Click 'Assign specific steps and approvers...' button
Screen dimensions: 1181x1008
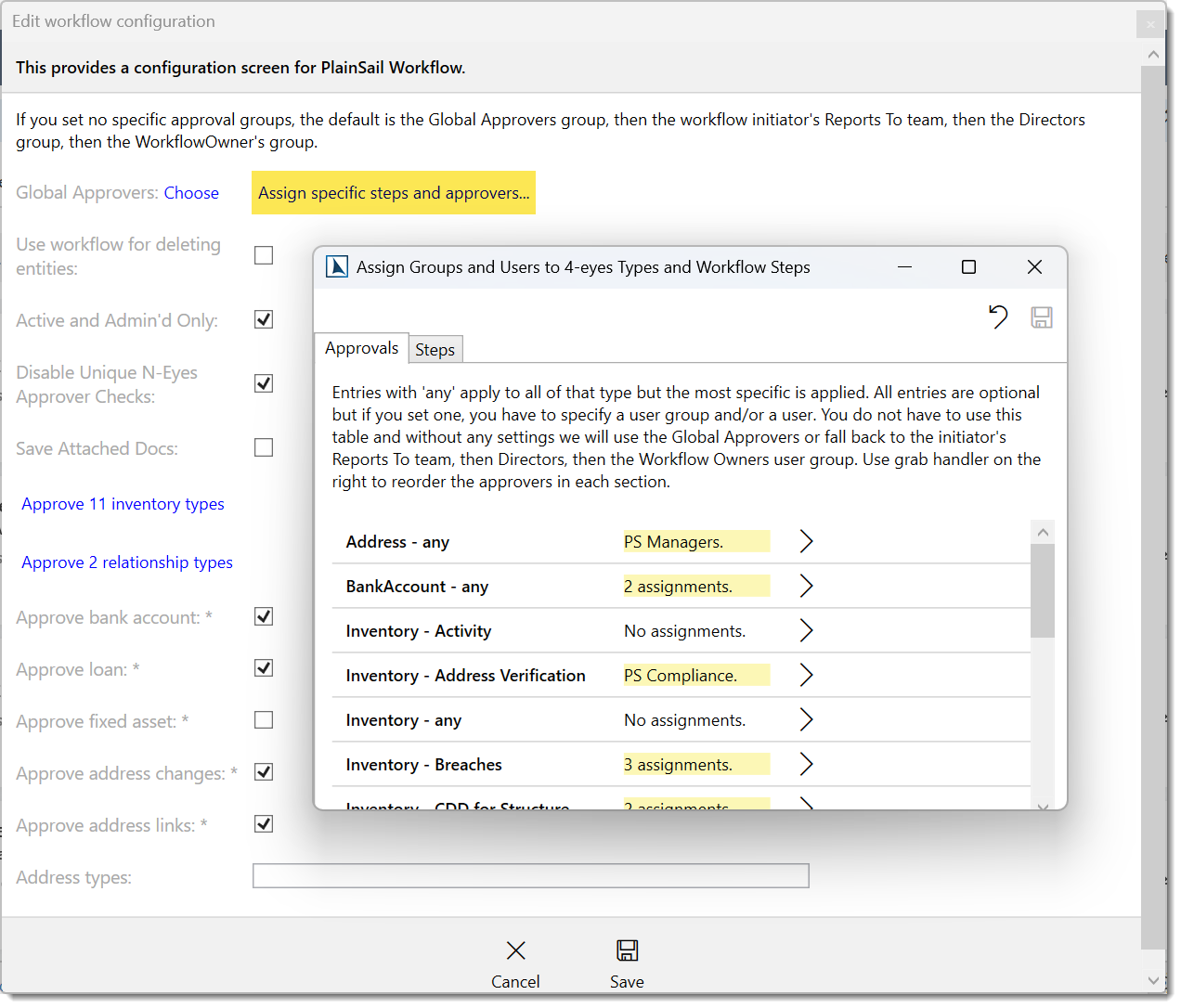[393, 192]
